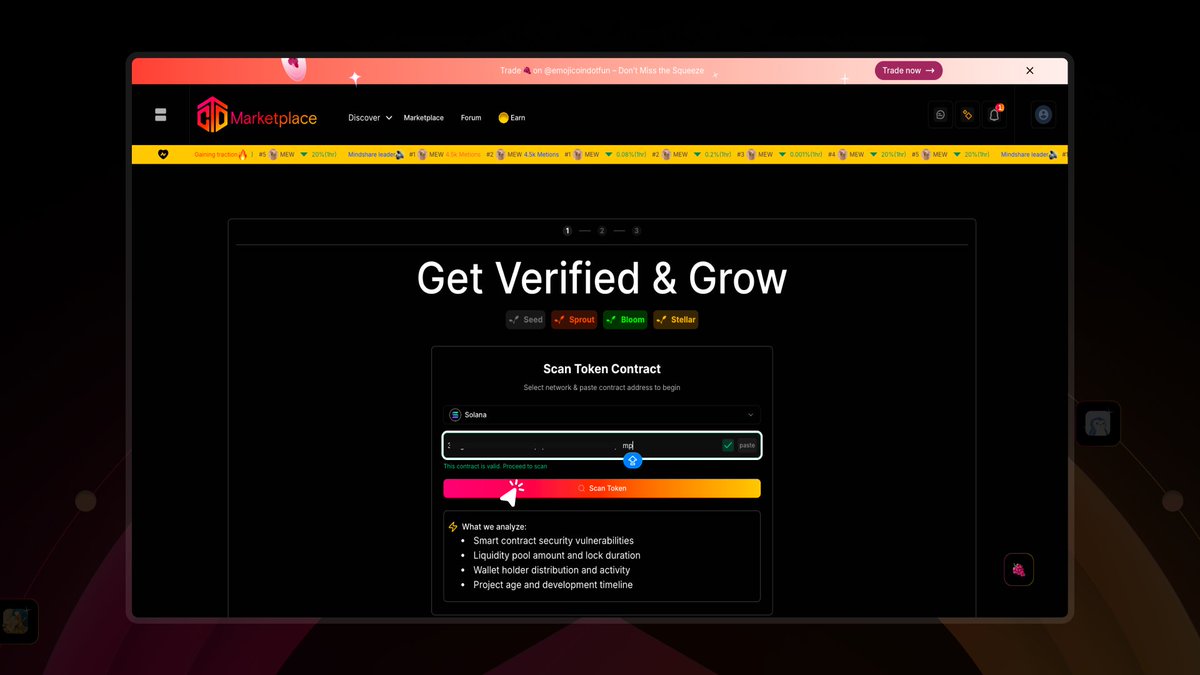
Task: Click 'Liquidity pool amount and lock duration' item
Action: click(x=557, y=555)
